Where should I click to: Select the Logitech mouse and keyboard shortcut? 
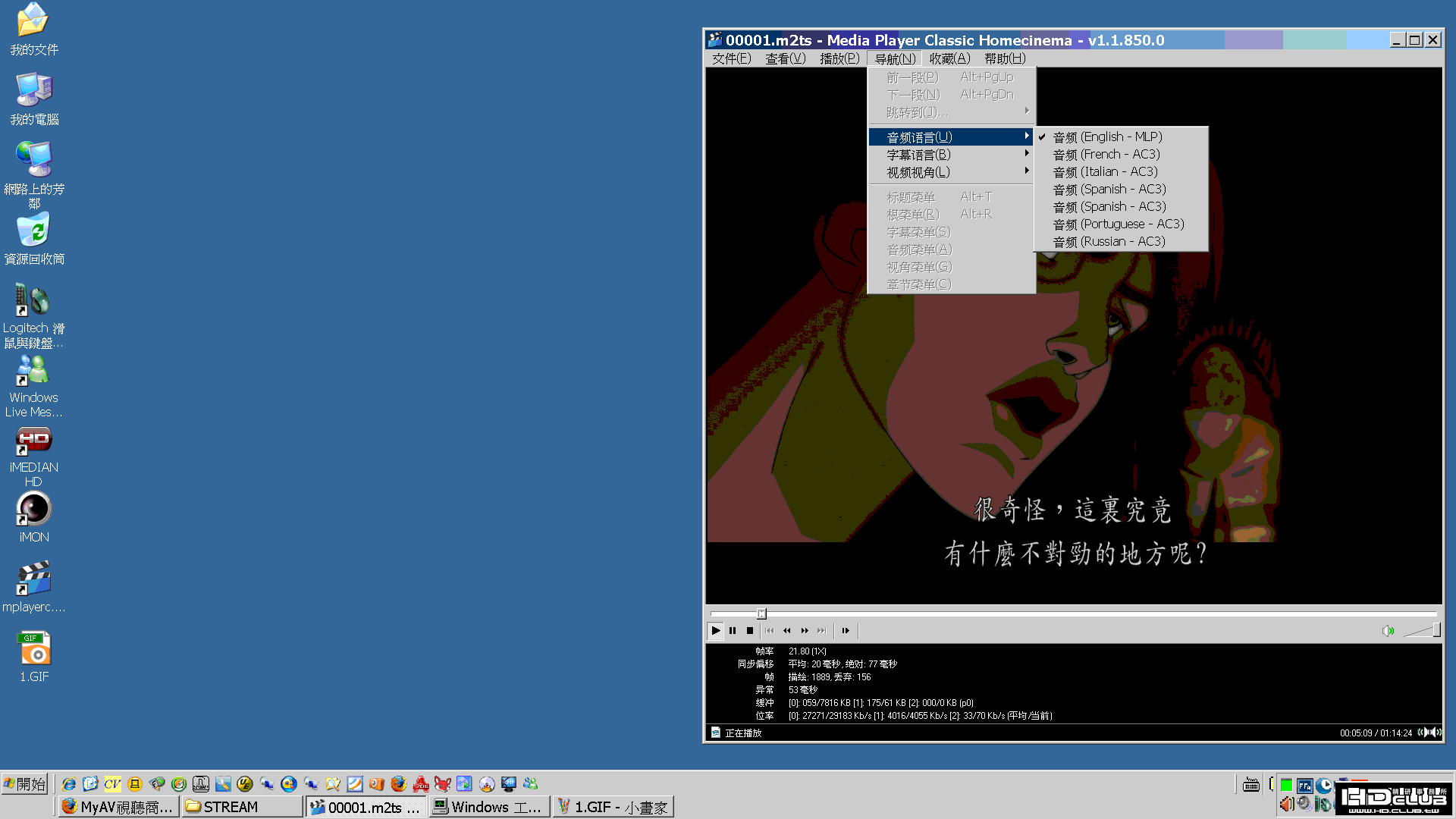(33, 316)
